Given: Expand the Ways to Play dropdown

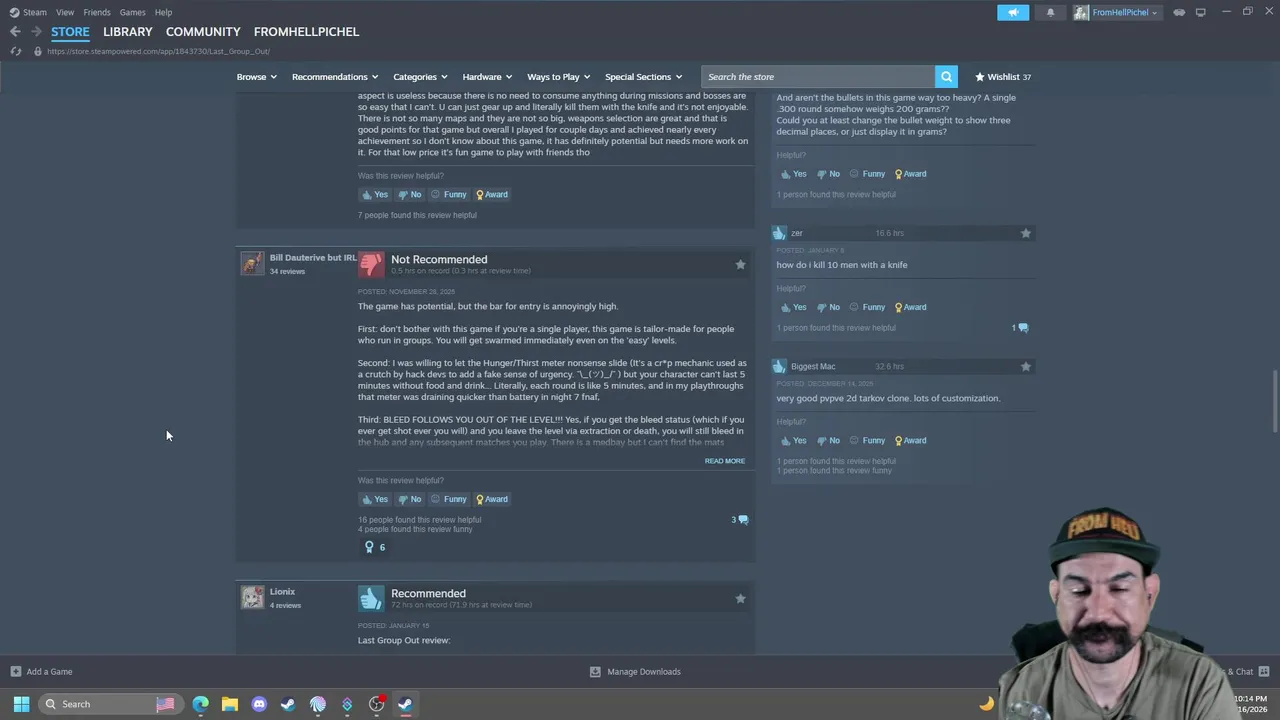Looking at the screenshot, I should click(559, 77).
